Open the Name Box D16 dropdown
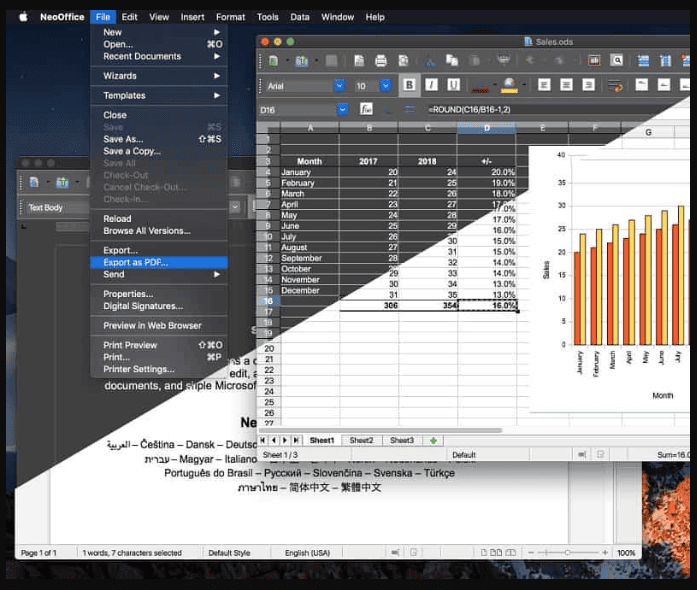Screen dimensions: 697x590 tap(342, 109)
